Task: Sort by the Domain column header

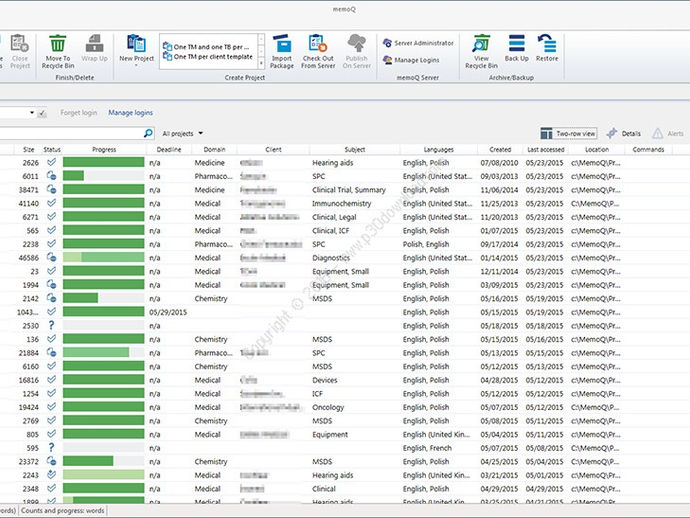Action: pyautogui.click(x=214, y=150)
